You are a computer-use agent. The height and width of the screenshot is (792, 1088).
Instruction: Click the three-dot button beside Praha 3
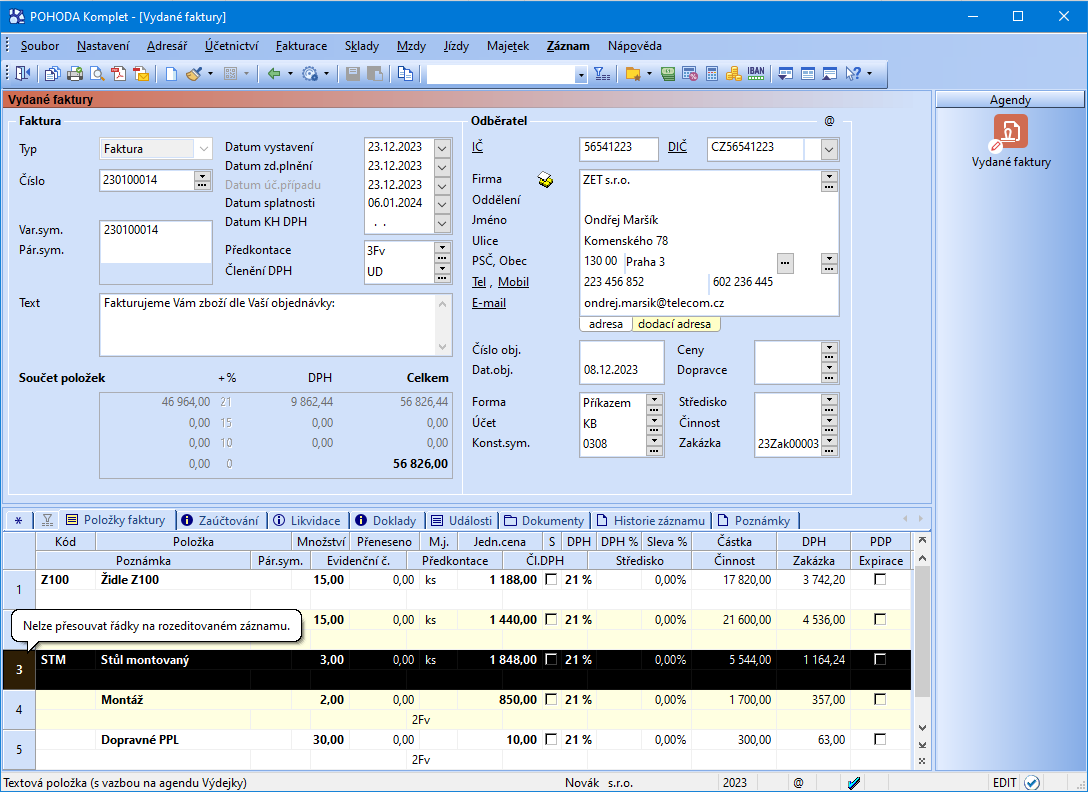[785, 263]
